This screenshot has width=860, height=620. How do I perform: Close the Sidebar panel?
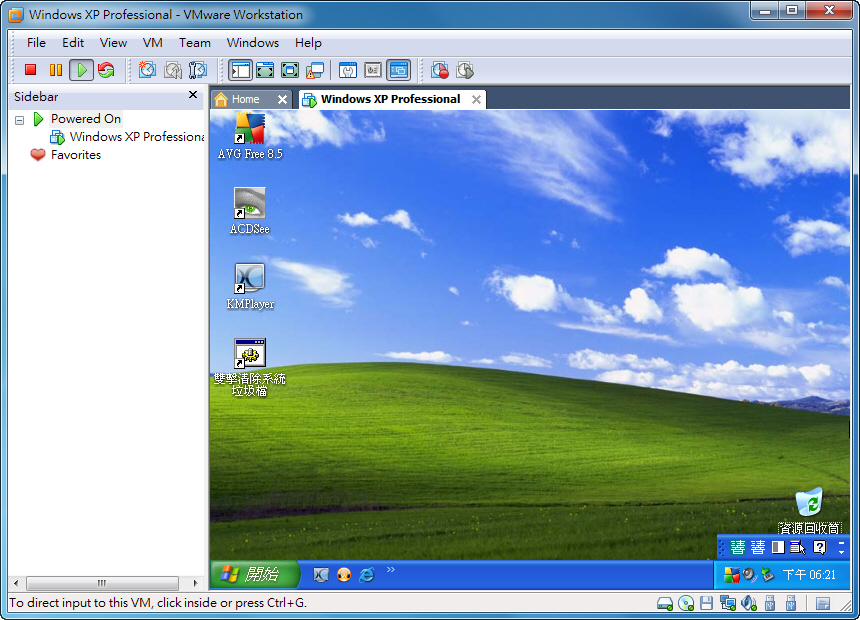pyautogui.click(x=193, y=94)
